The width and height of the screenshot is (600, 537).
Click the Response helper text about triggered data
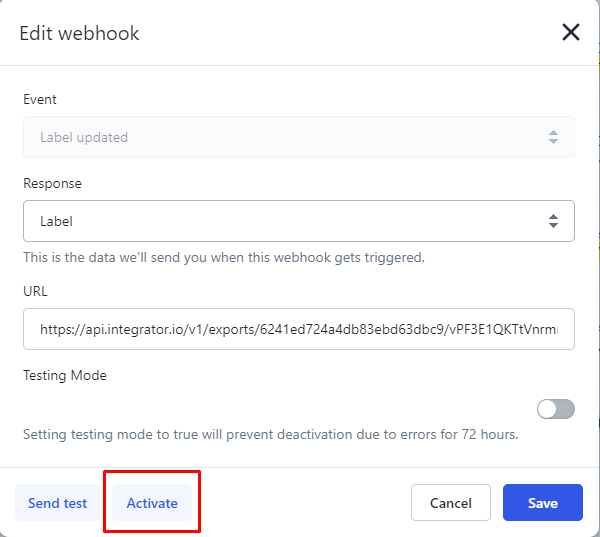pos(224,257)
